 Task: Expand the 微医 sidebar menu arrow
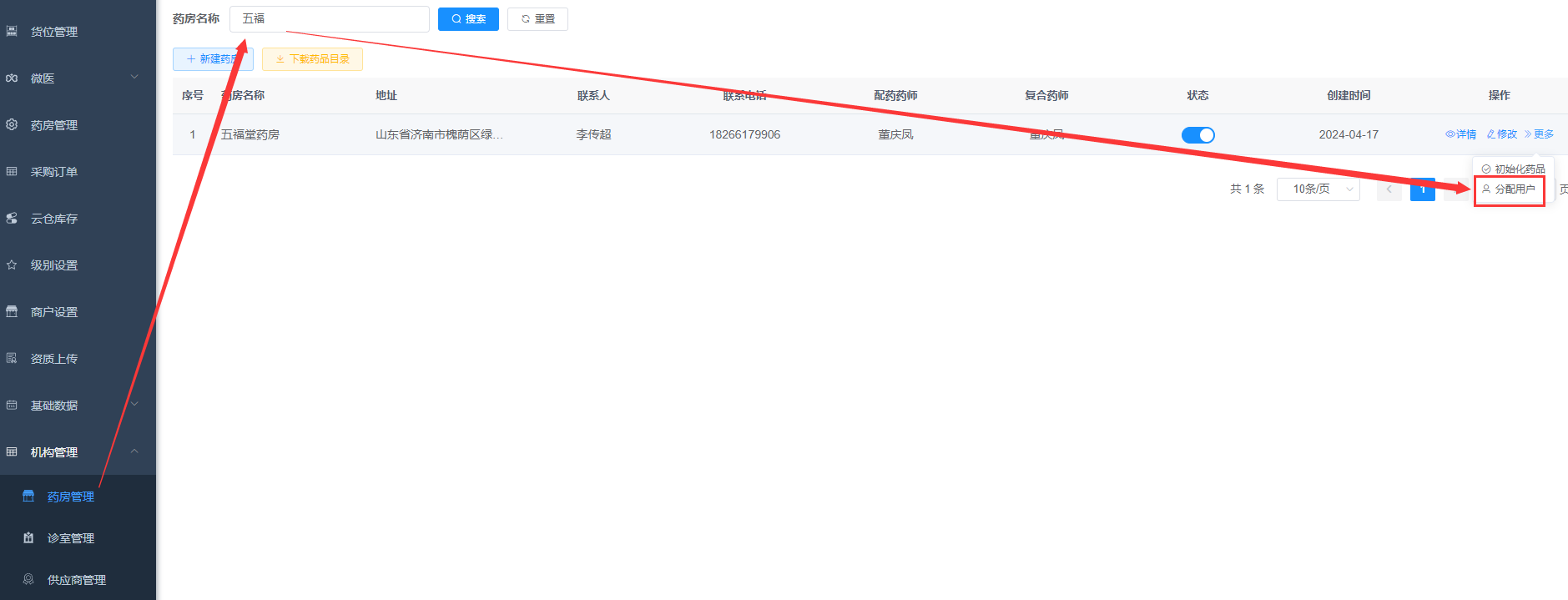pos(134,78)
